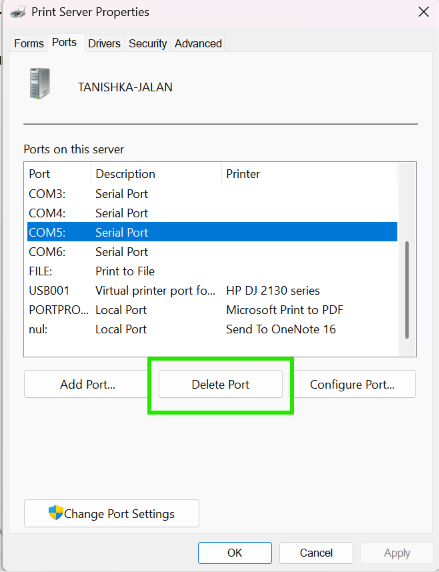439x572 pixels.
Task: Select the COM3: port row
Action: pyautogui.click(x=212, y=194)
